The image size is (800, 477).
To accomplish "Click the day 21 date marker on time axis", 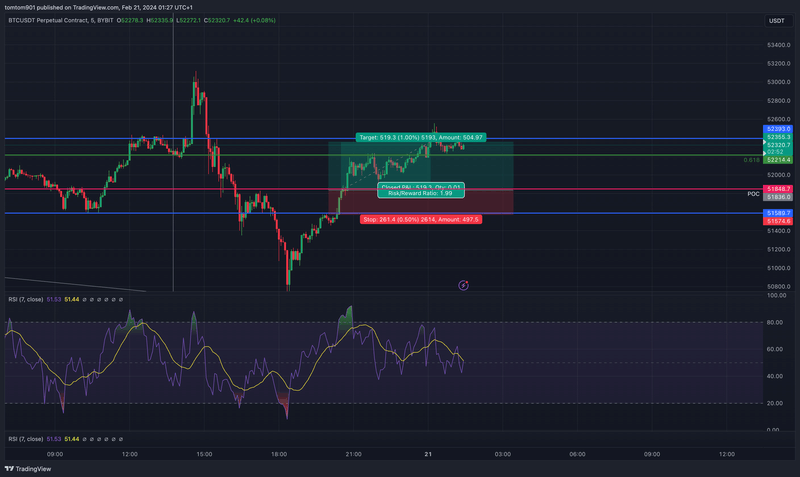I will click(428, 454).
